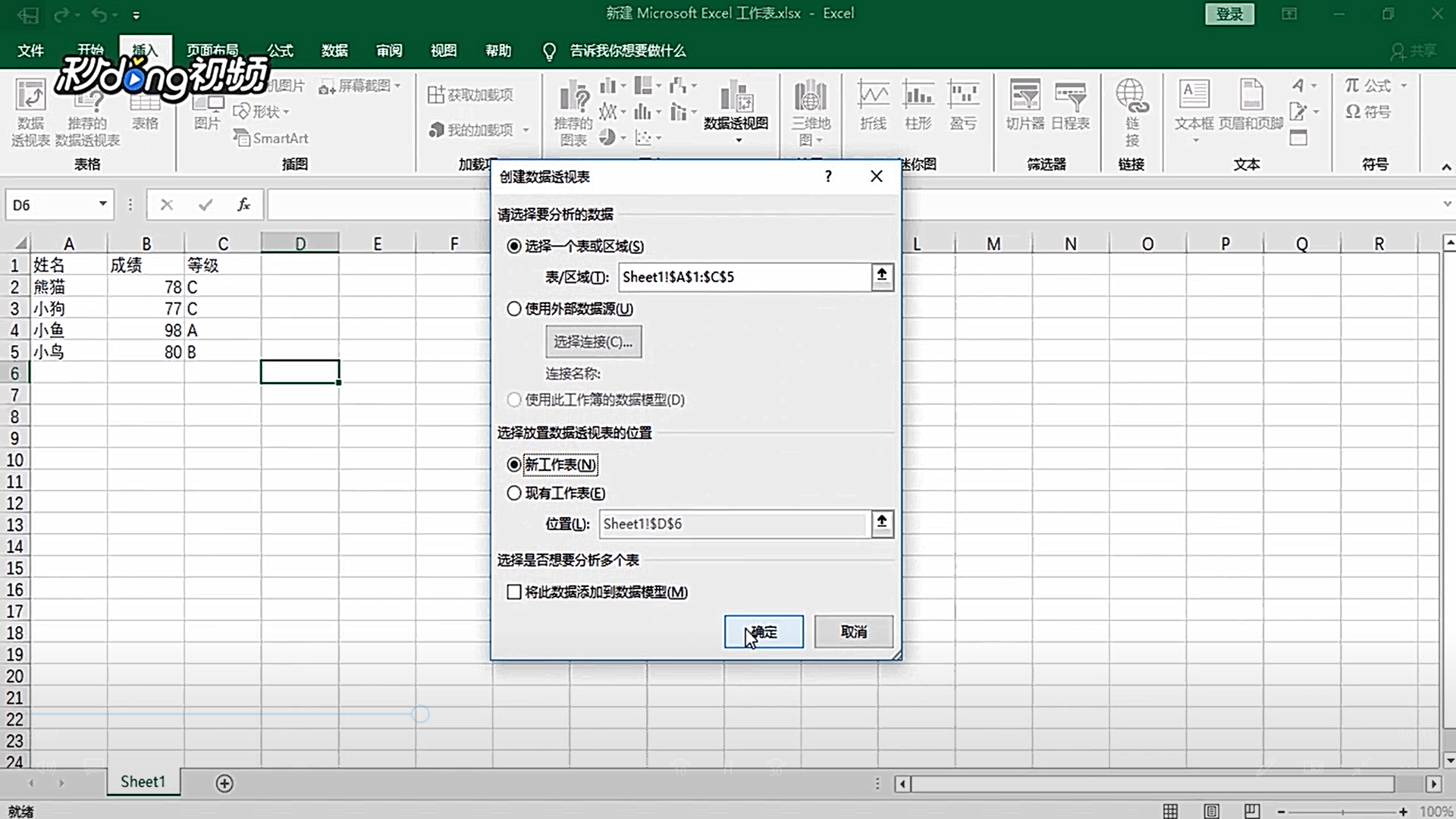Confirm with the 确定 button

[x=764, y=632]
